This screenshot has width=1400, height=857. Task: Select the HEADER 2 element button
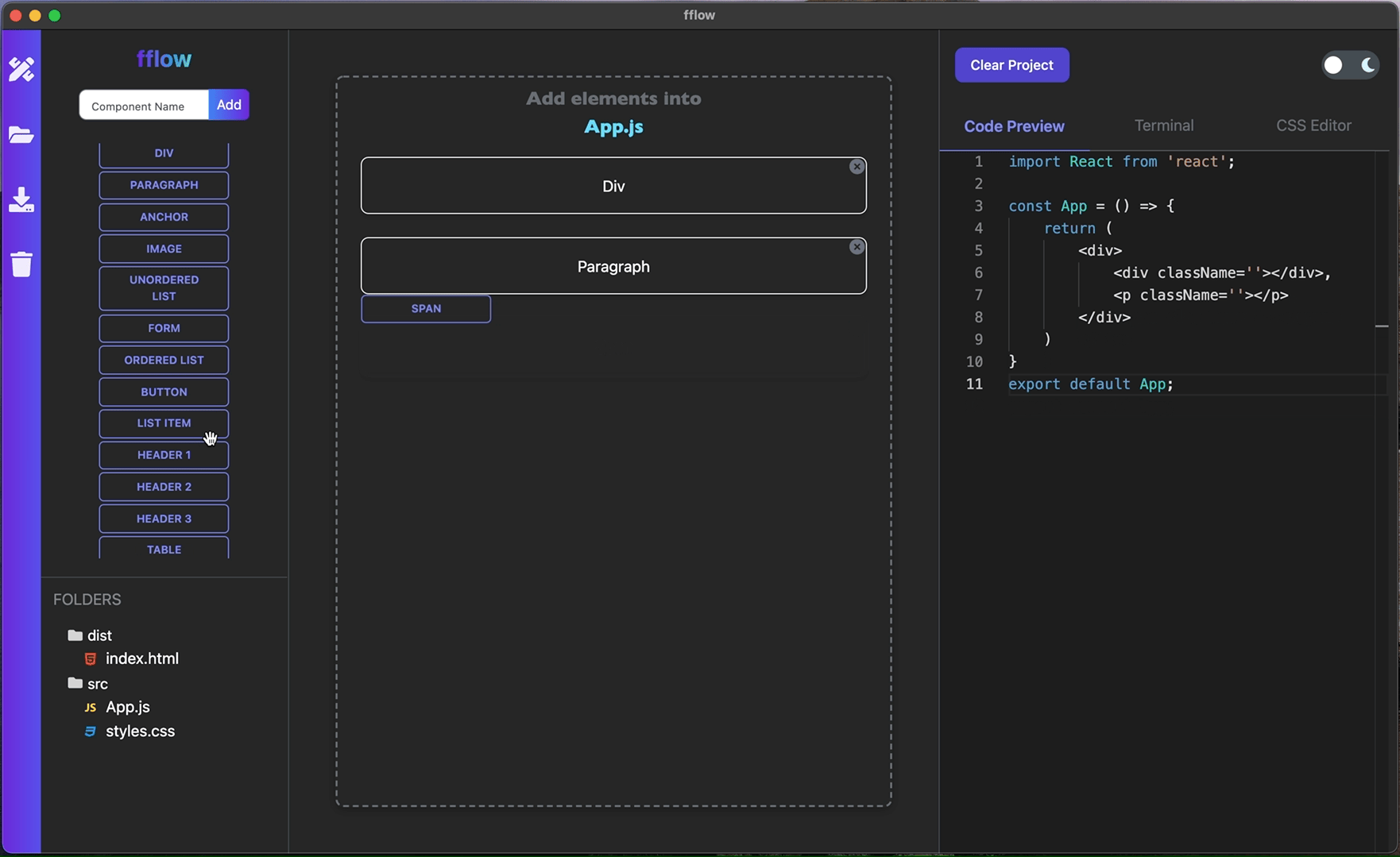(164, 487)
